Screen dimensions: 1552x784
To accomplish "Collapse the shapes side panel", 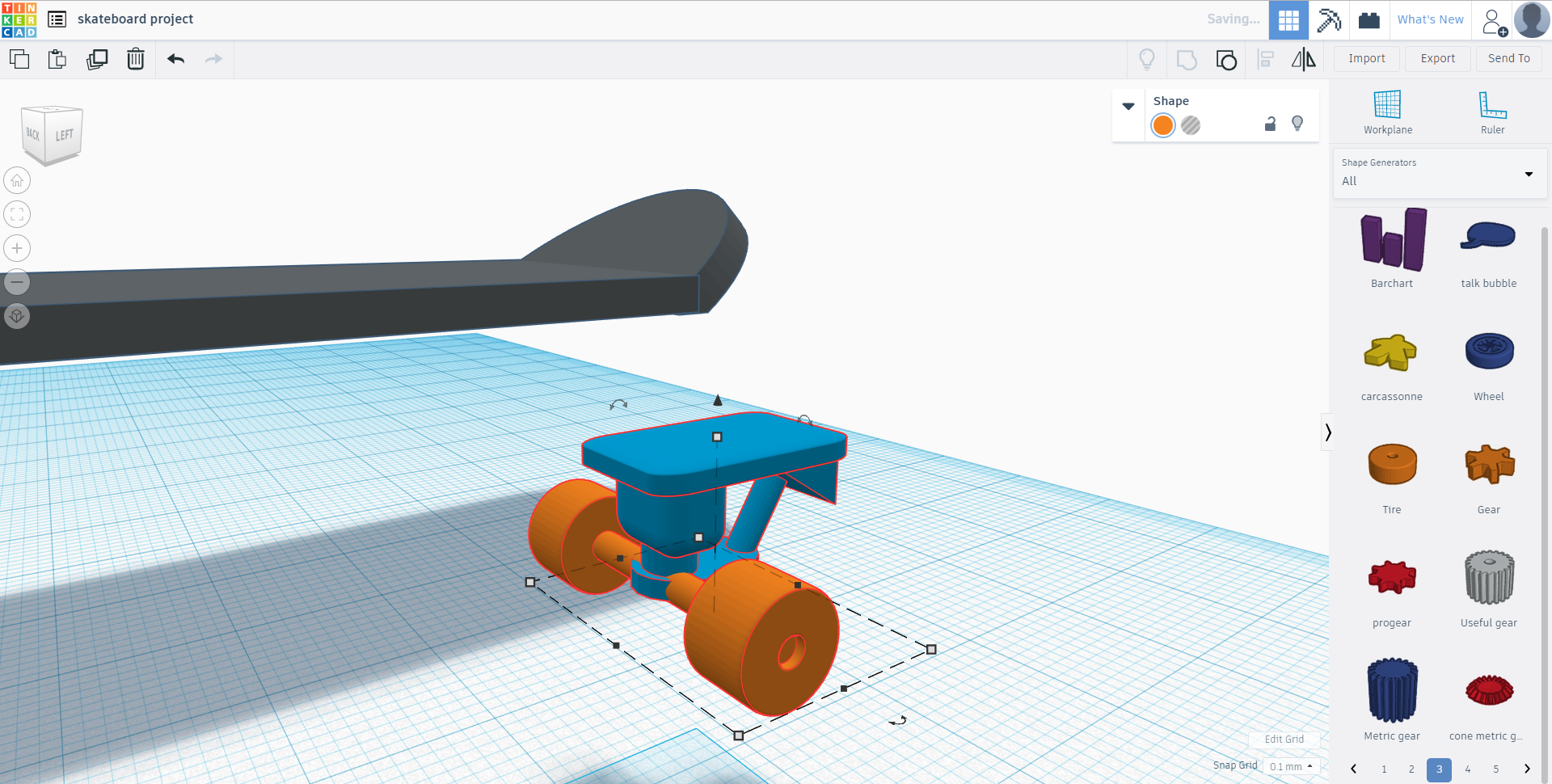I will (x=1327, y=432).
